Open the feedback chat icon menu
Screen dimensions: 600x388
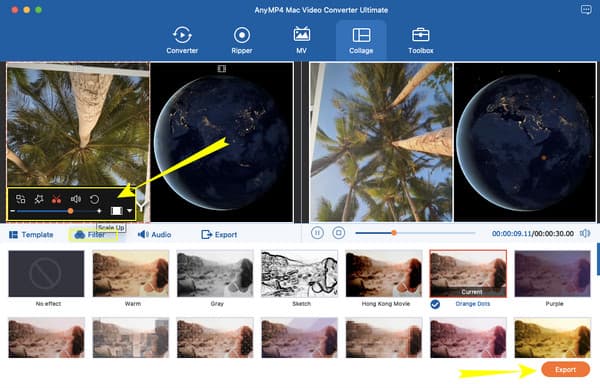586,10
